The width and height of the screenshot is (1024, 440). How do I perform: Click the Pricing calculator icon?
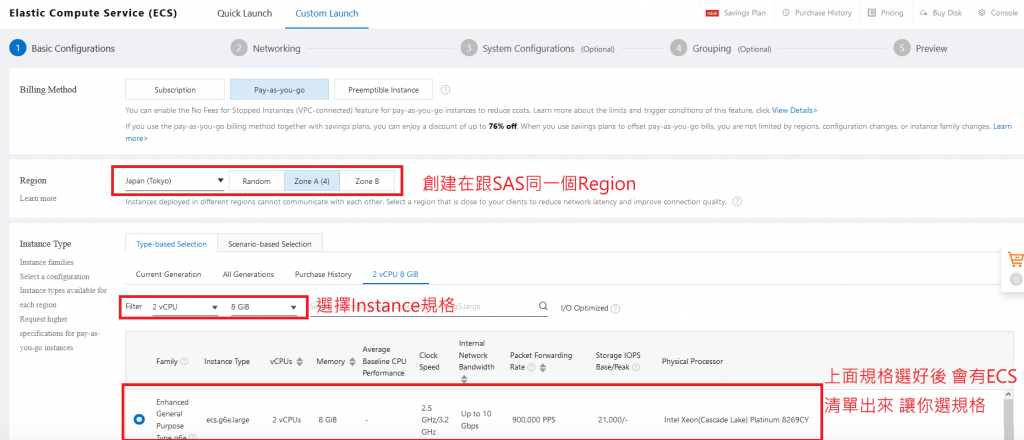click(x=871, y=12)
